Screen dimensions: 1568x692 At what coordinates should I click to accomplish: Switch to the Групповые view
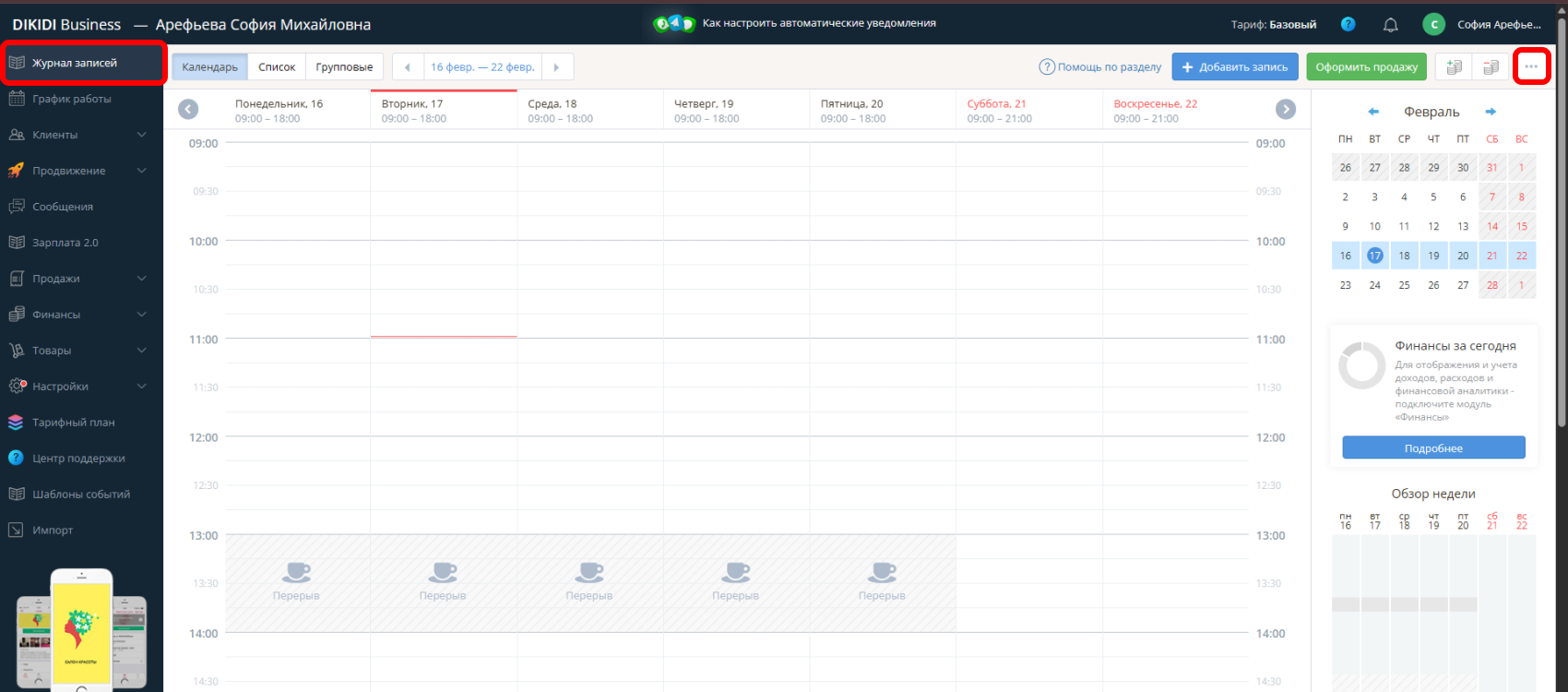(344, 67)
